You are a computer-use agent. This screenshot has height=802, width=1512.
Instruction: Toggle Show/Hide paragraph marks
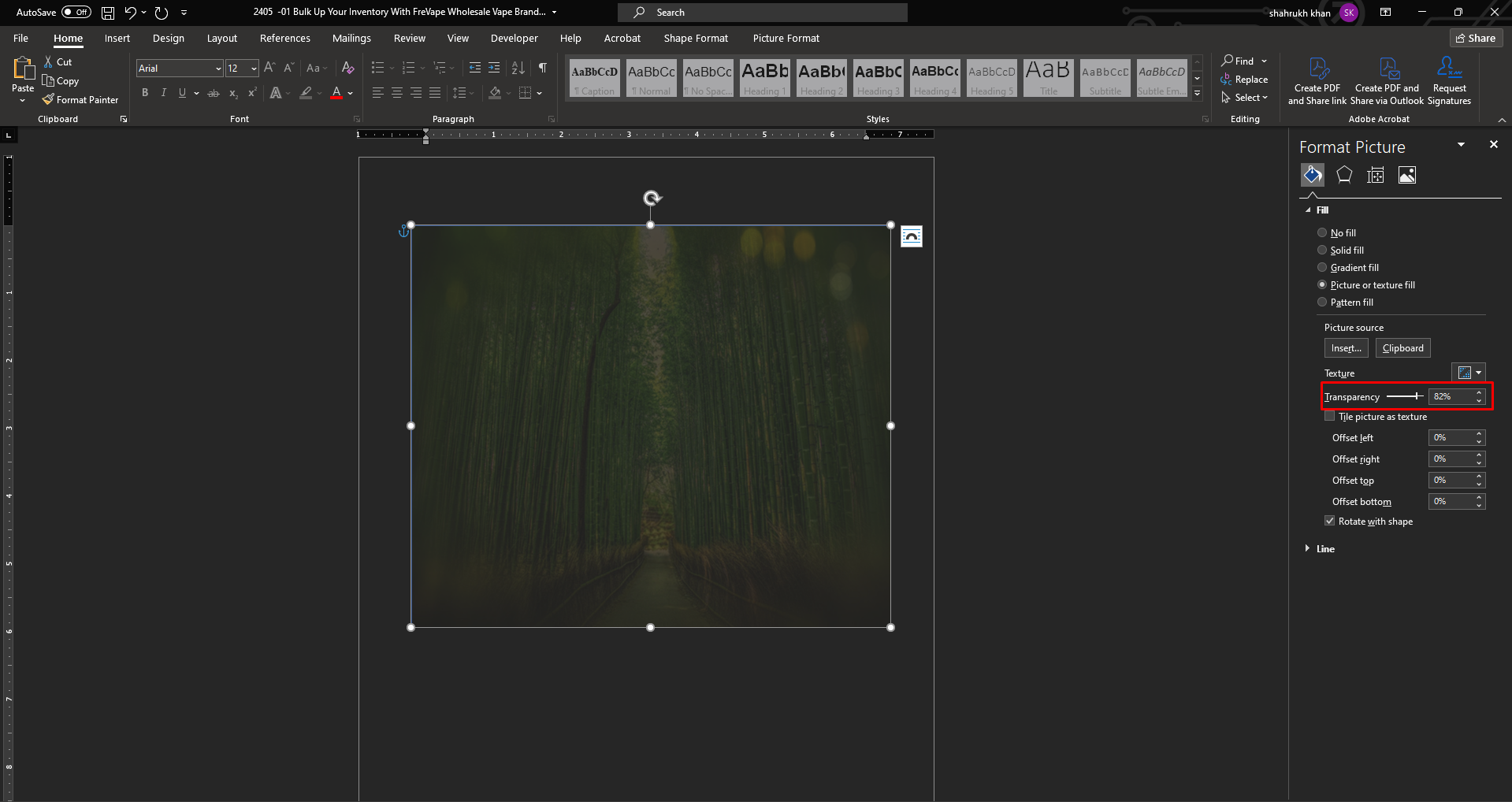[542, 69]
